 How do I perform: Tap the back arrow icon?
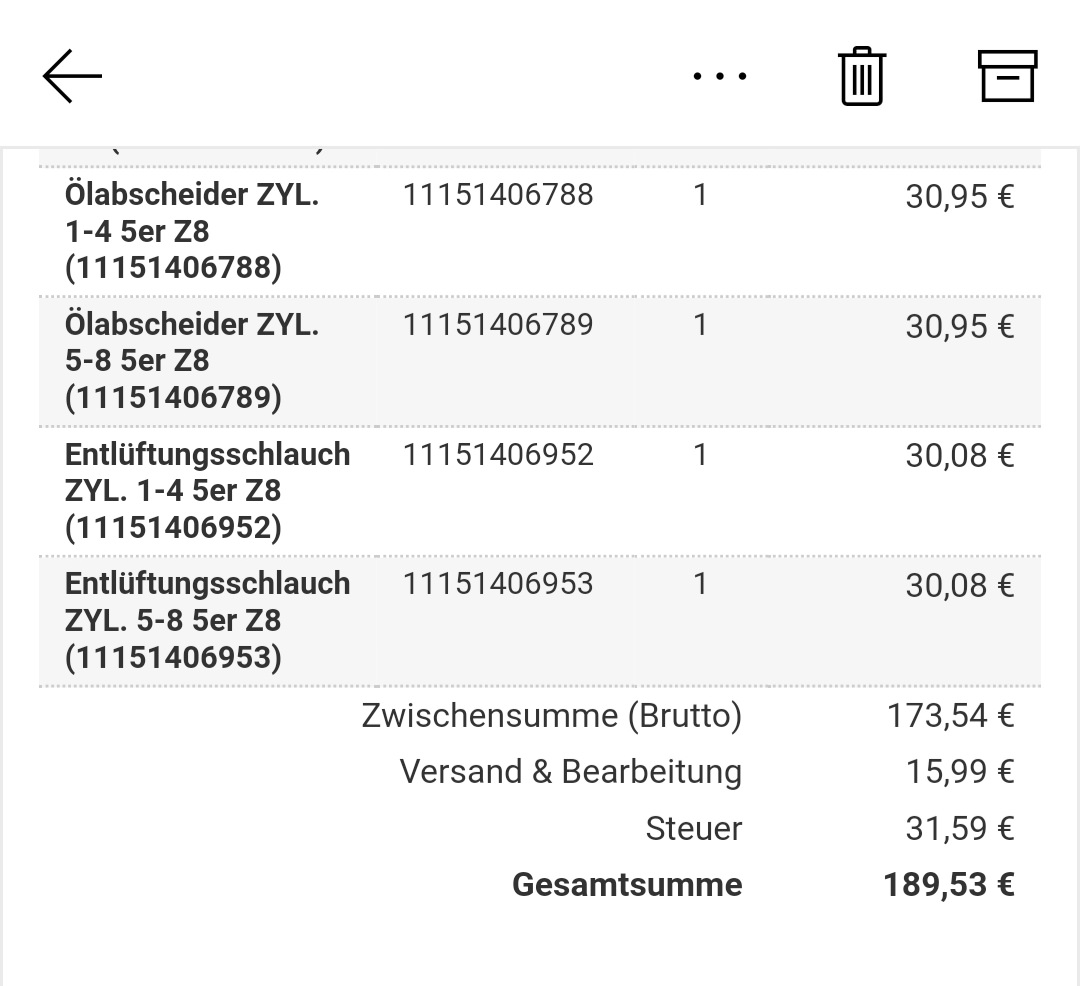click(72, 76)
